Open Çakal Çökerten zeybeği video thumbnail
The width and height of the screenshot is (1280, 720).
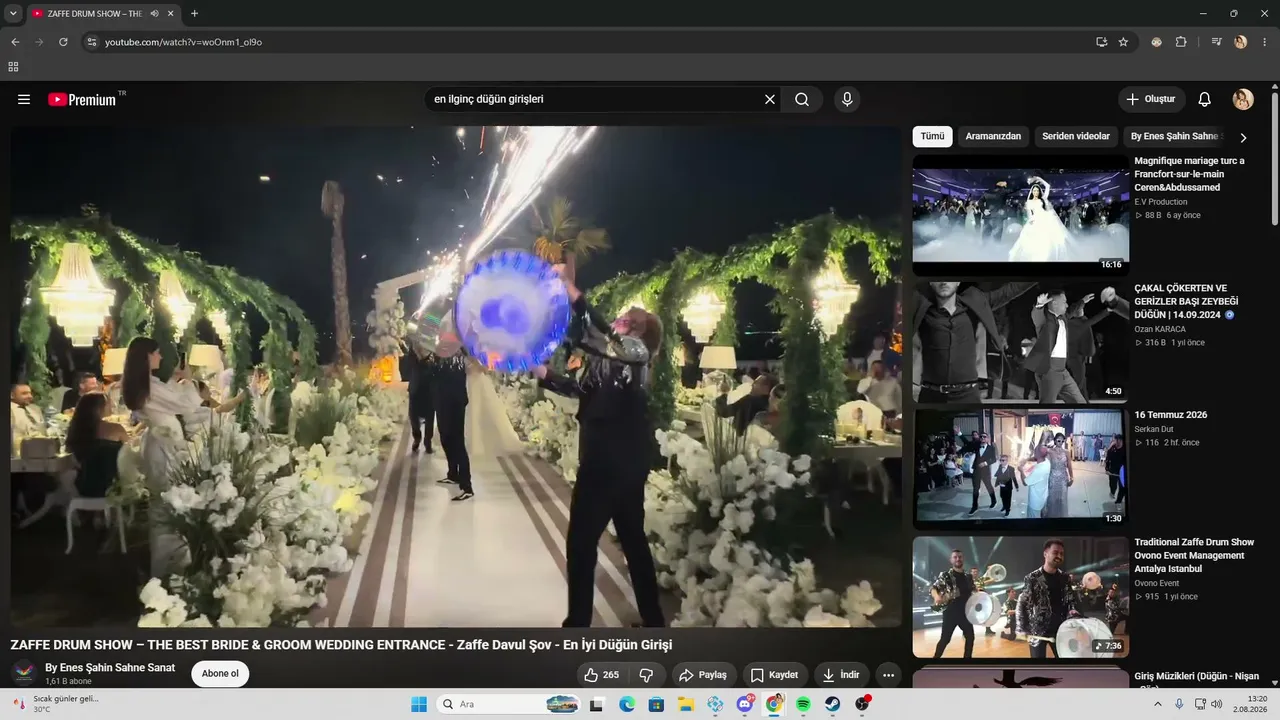coord(1021,342)
